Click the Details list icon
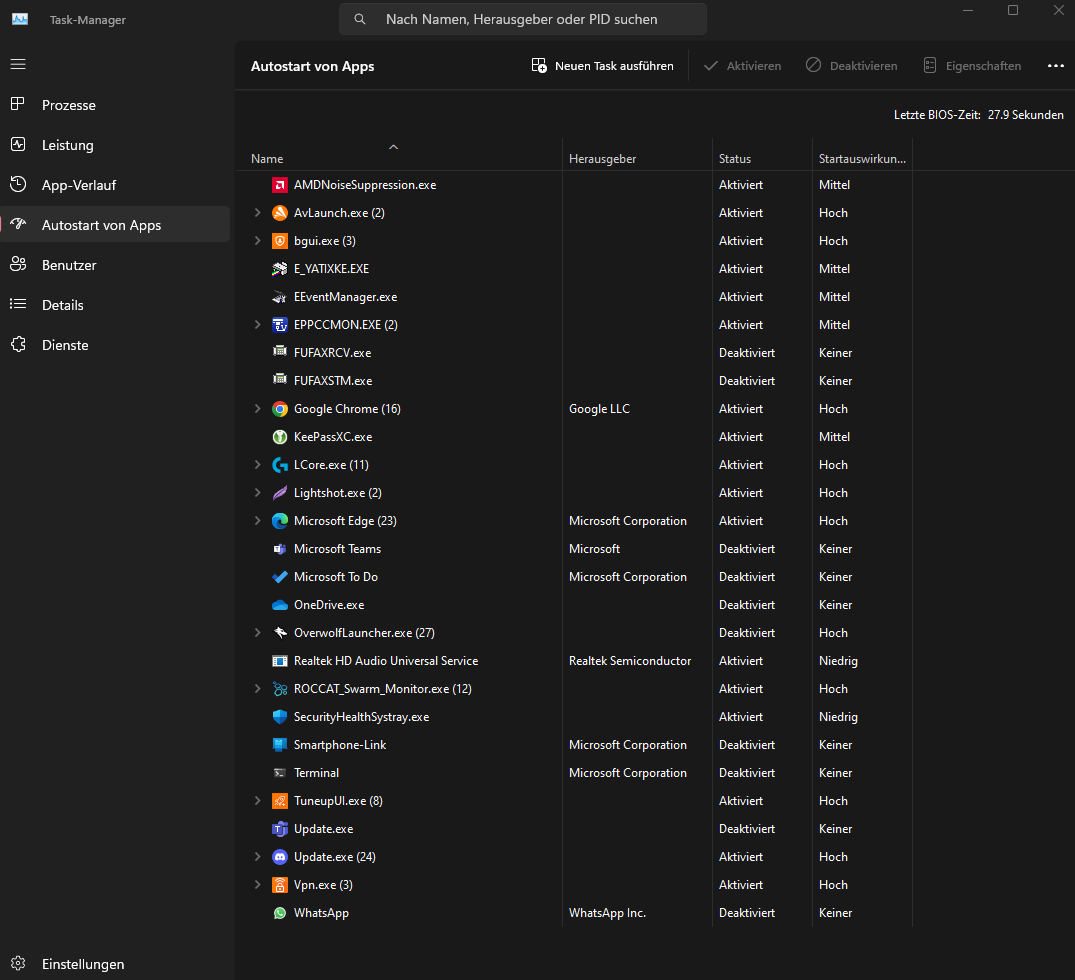The height and width of the screenshot is (980, 1075). pyautogui.click(x=19, y=304)
